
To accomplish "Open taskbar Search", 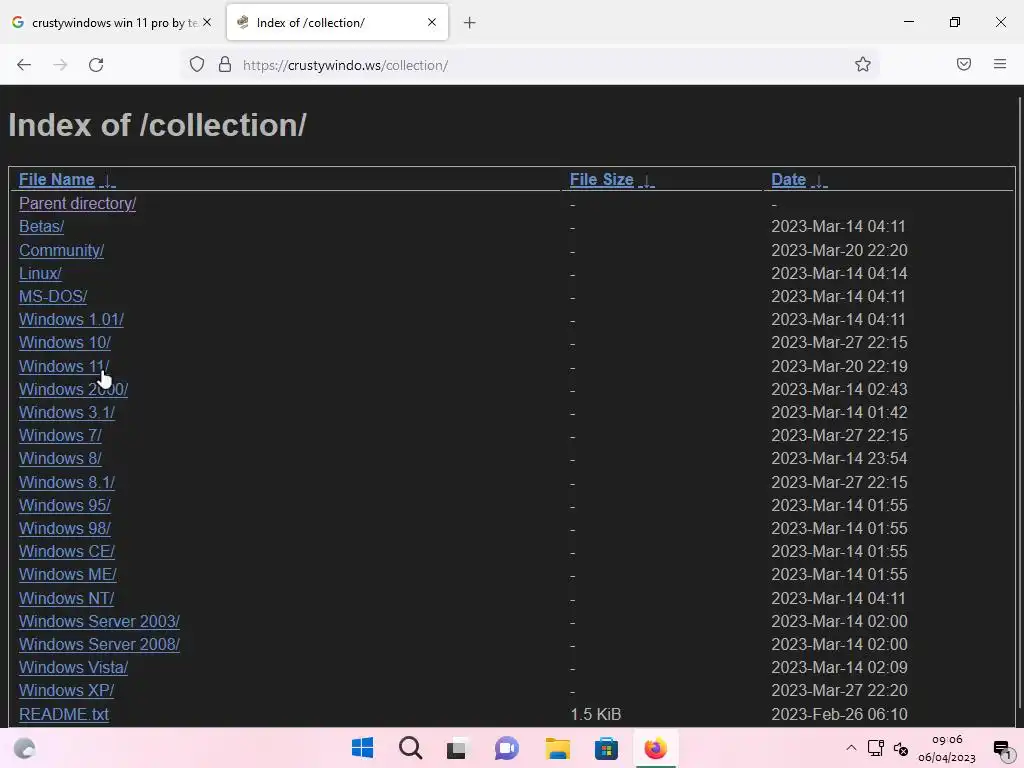I will (x=411, y=748).
